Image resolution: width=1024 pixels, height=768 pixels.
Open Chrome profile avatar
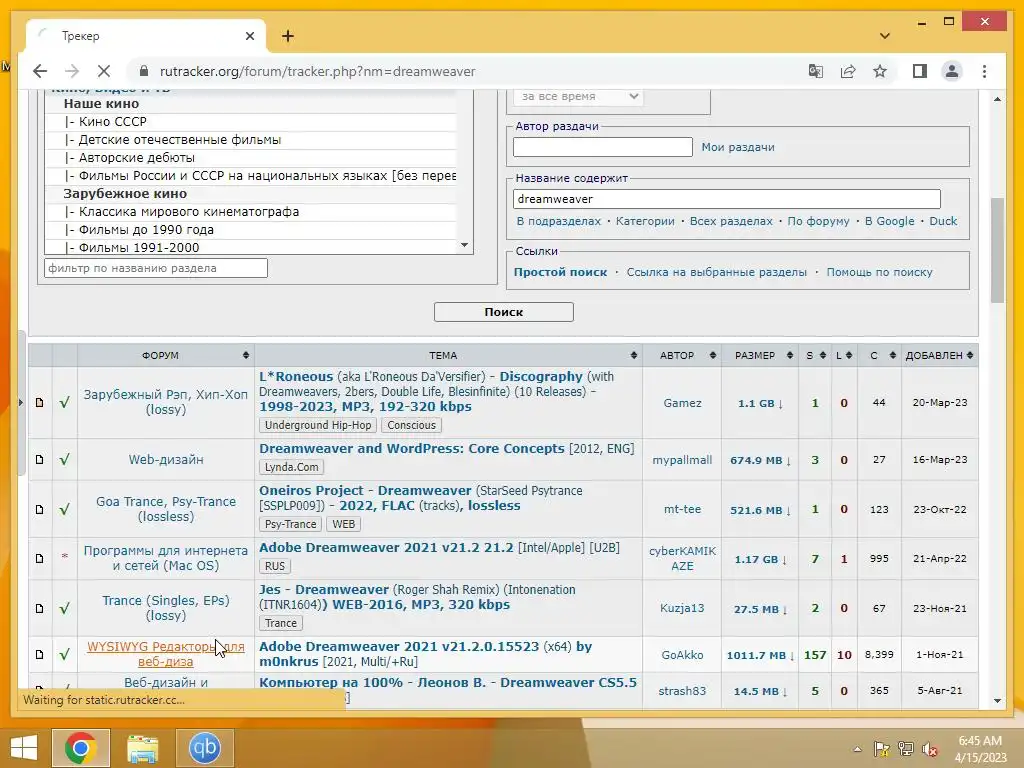952,71
